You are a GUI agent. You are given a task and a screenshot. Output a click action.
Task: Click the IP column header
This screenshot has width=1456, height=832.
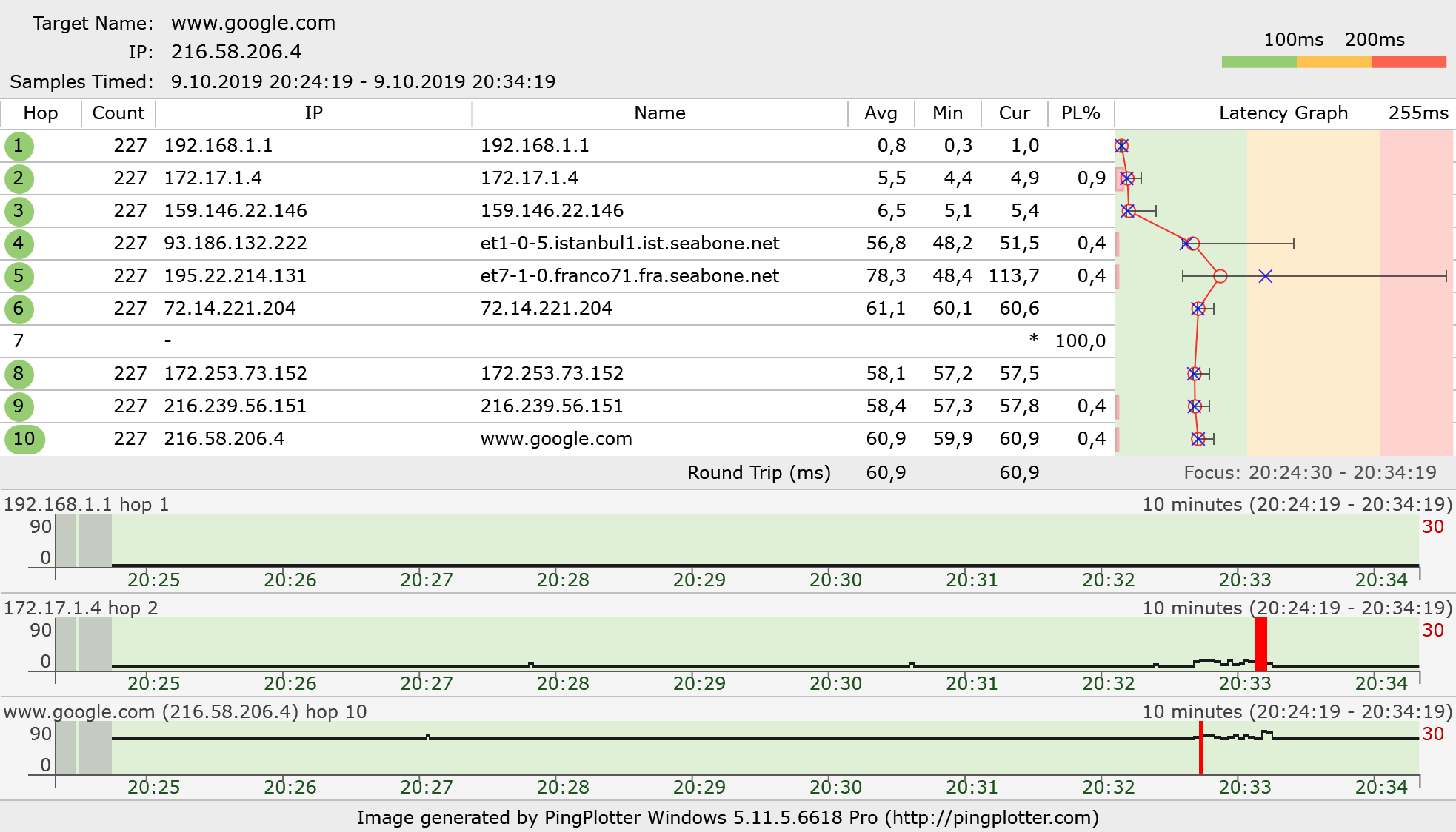[314, 113]
